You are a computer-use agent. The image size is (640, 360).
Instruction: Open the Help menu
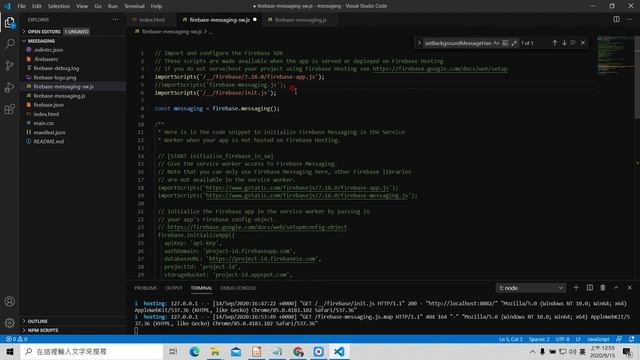tap(156, 6)
